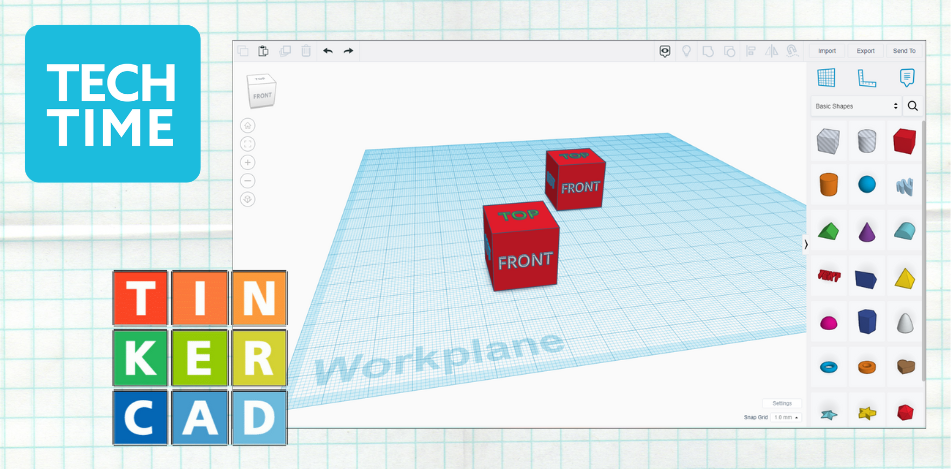Click the workplane Settings button
The width and height of the screenshot is (951, 469).
[782, 403]
